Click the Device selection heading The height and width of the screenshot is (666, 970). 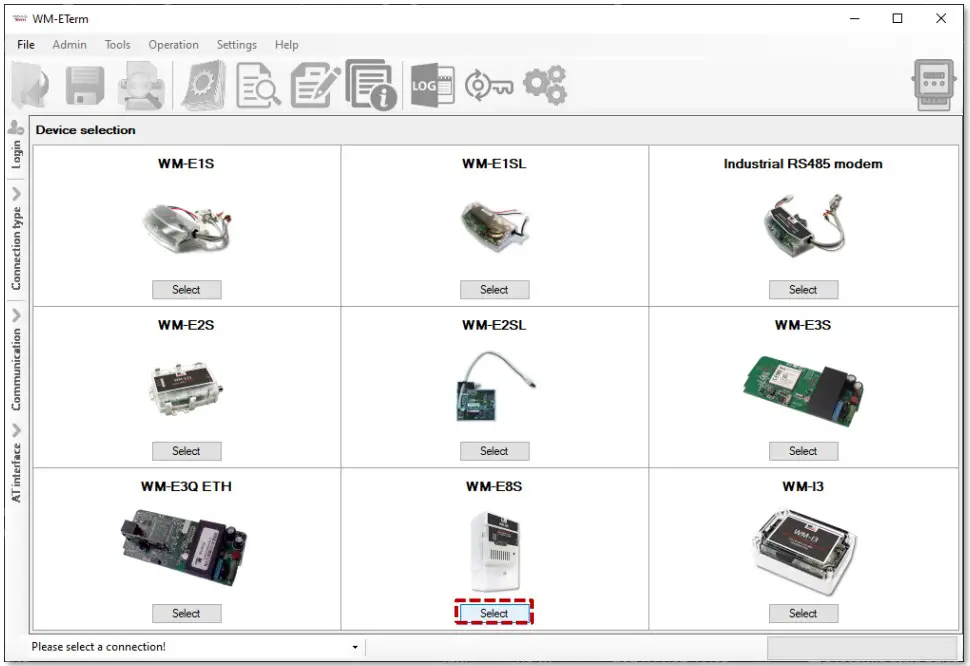(x=85, y=130)
